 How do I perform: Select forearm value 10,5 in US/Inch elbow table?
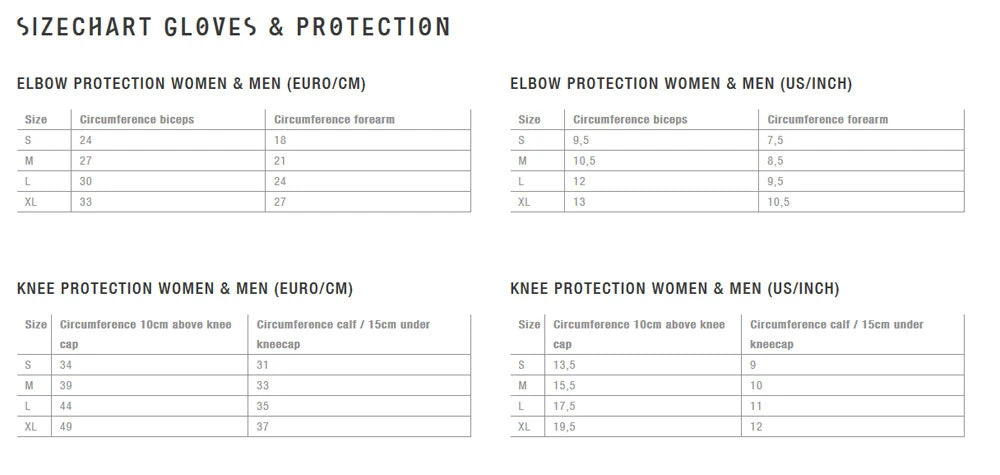pyautogui.click(x=778, y=202)
